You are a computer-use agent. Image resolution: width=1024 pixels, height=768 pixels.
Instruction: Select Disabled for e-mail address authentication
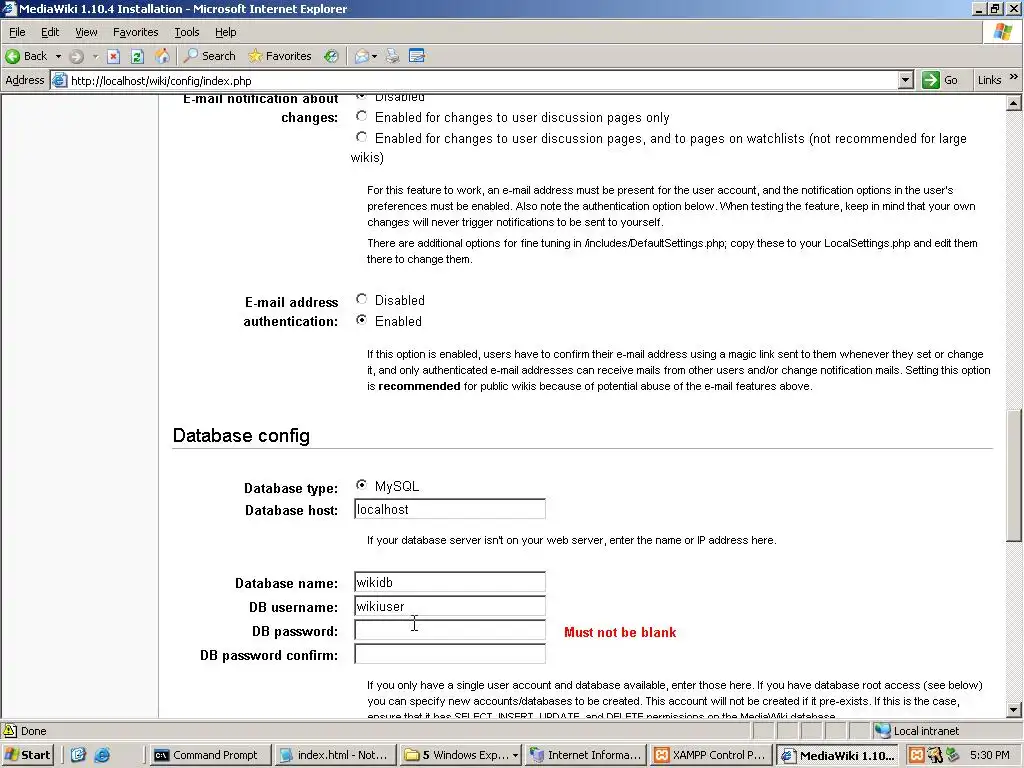[x=361, y=299]
